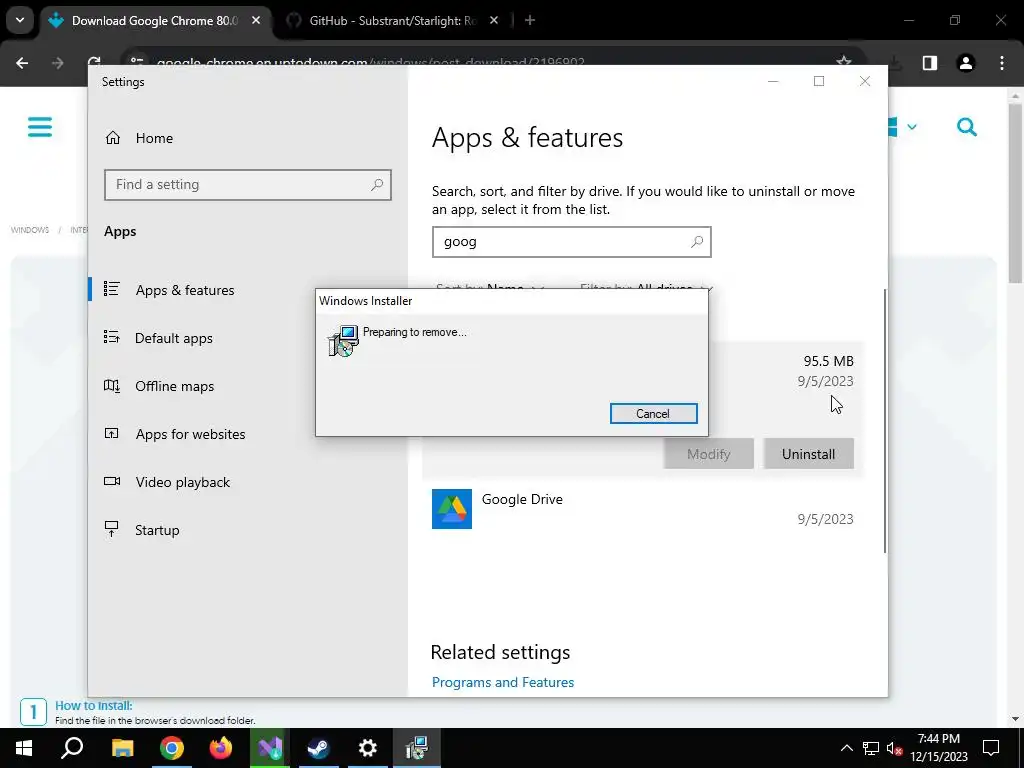This screenshot has height=768, width=1024.
Task: Go to Settings Home
Action: [x=154, y=138]
